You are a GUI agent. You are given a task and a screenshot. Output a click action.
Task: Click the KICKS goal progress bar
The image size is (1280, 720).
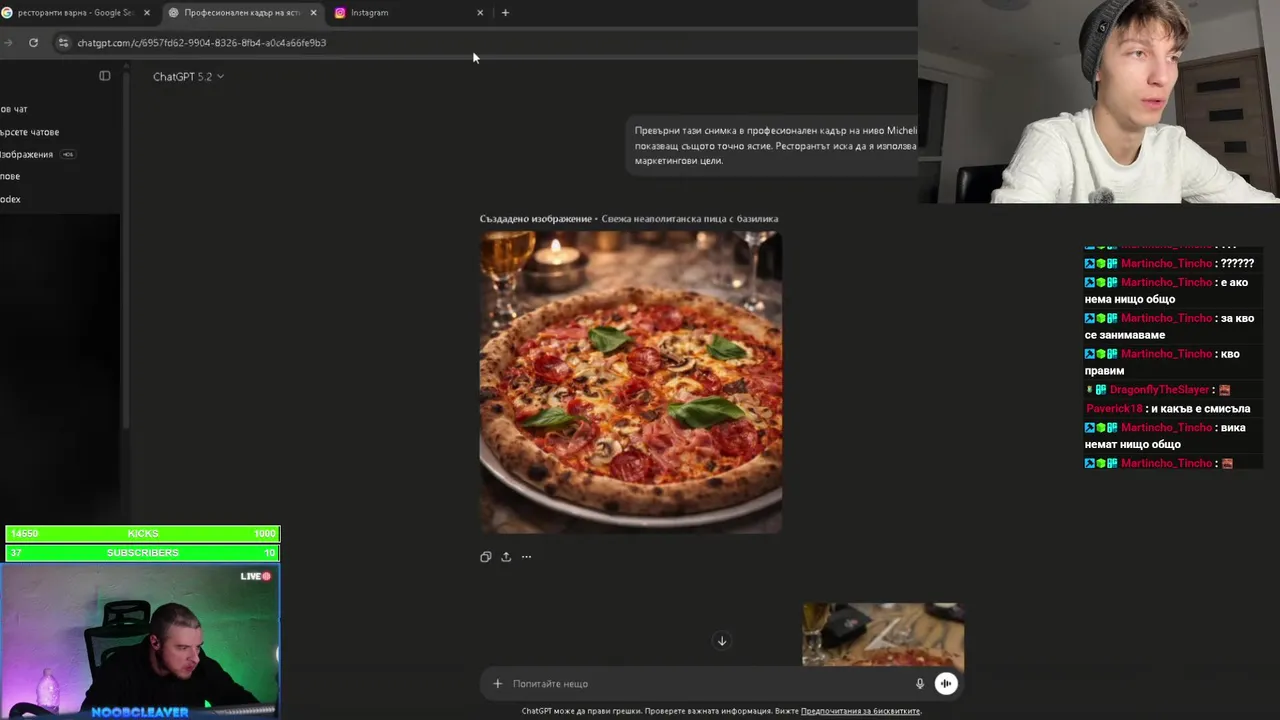143,534
